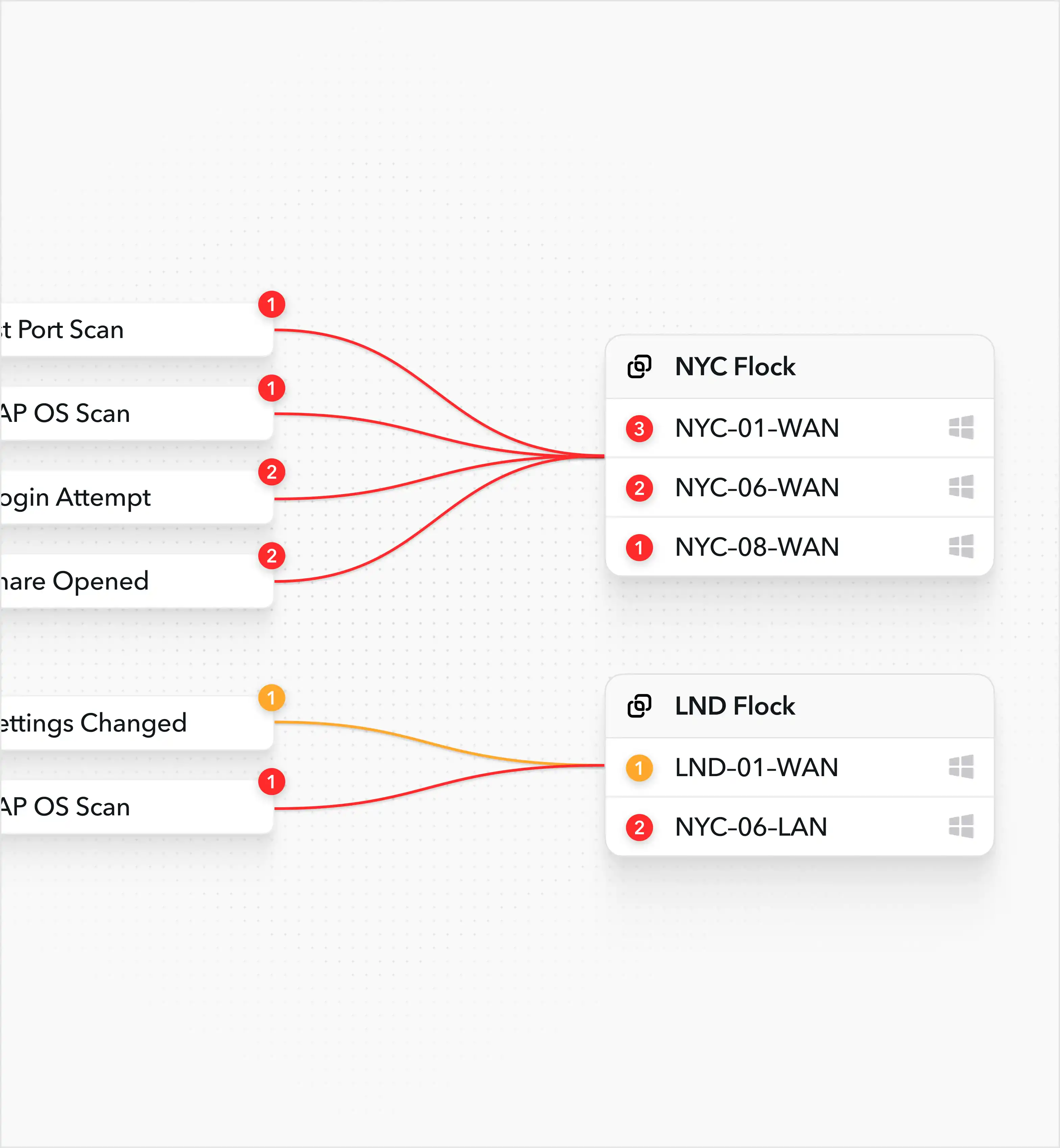The width and height of the screenshot is (1060, 1148).
Task: Click the Windows icon on LND-01-WAN row
Action: pos(961,767)
